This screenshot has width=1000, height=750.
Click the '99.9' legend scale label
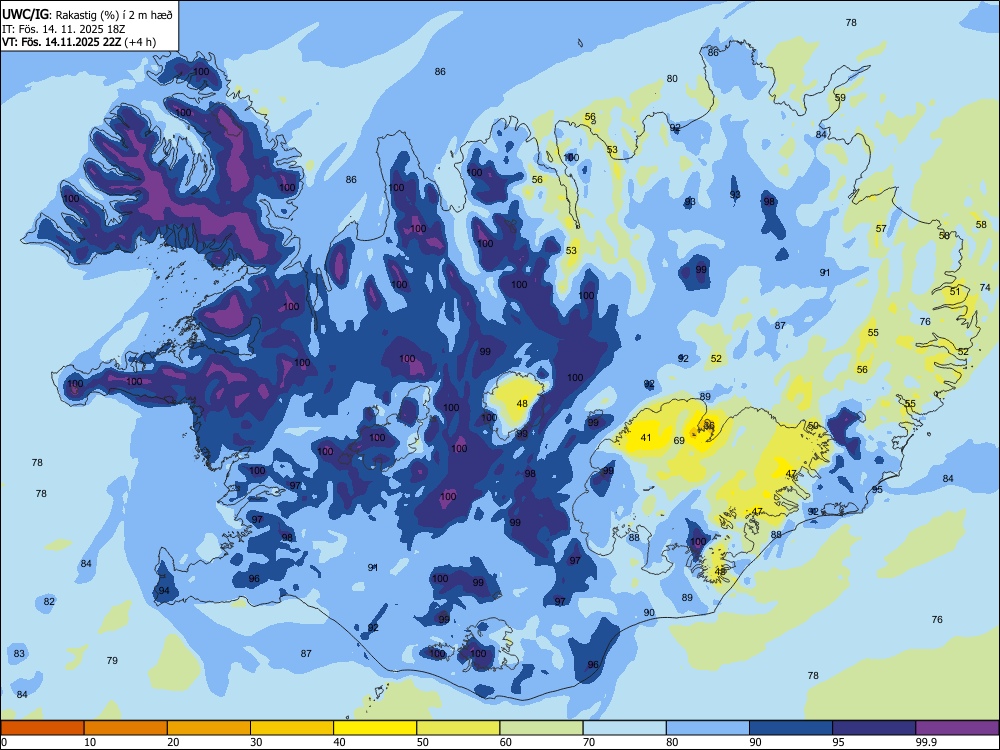925,742
